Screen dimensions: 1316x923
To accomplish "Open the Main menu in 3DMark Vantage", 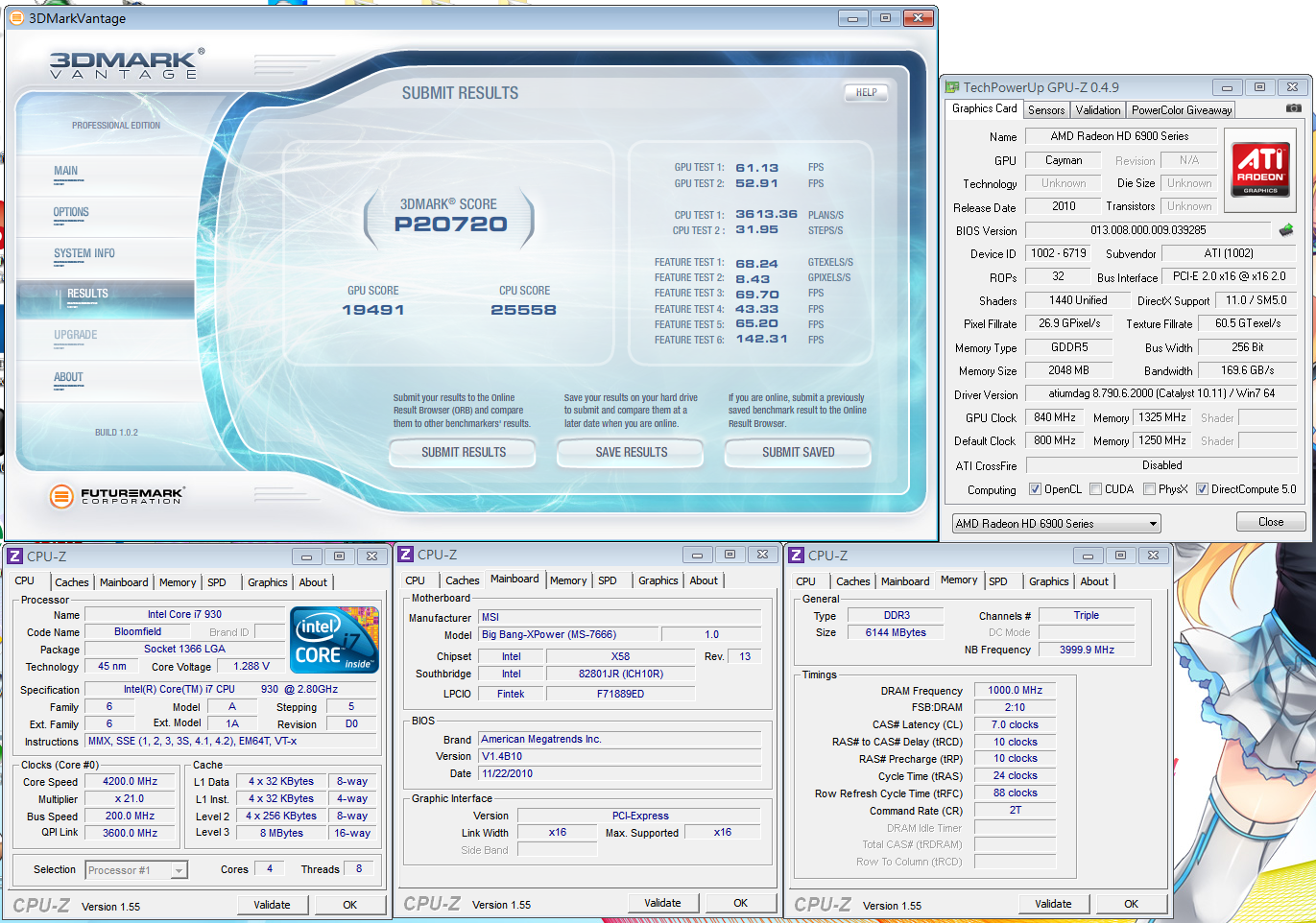I will tap(66, 172).
